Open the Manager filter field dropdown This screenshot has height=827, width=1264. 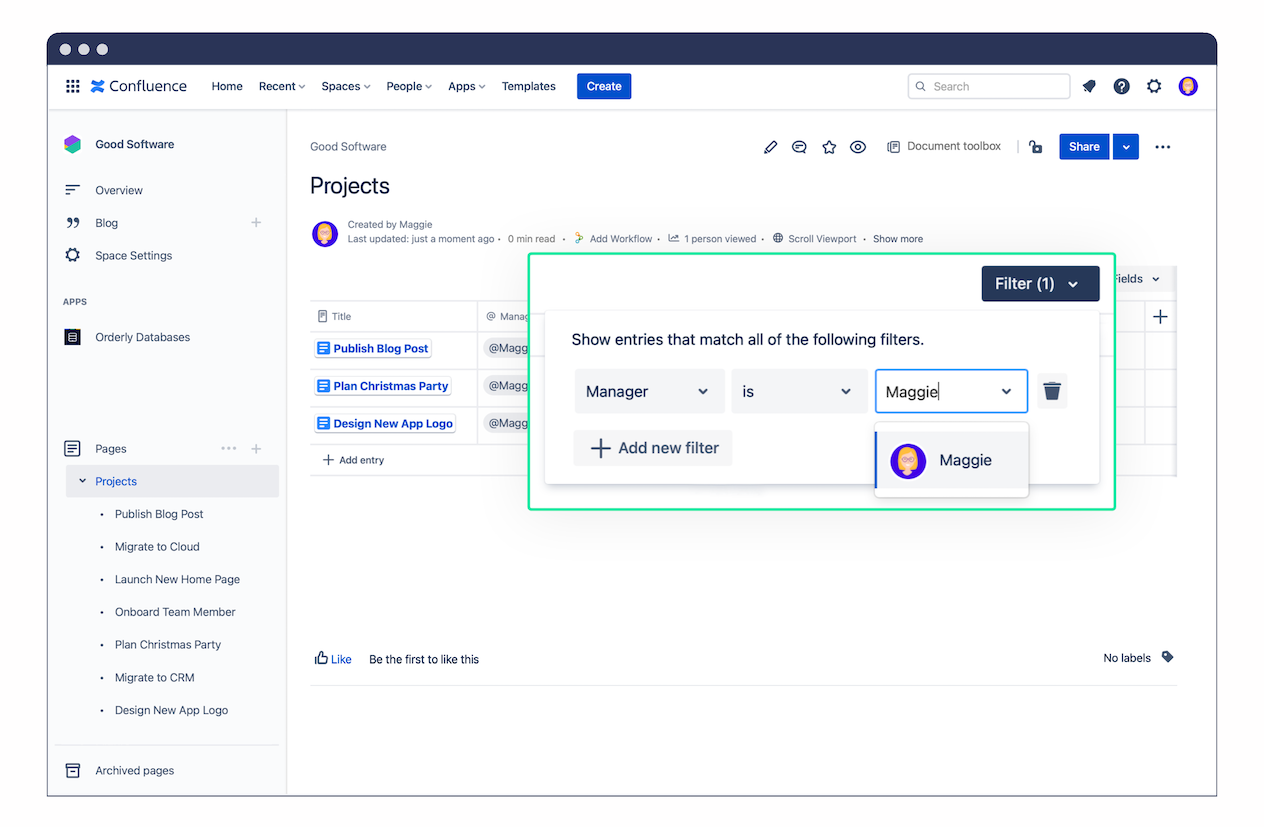(x=649, y=391)
